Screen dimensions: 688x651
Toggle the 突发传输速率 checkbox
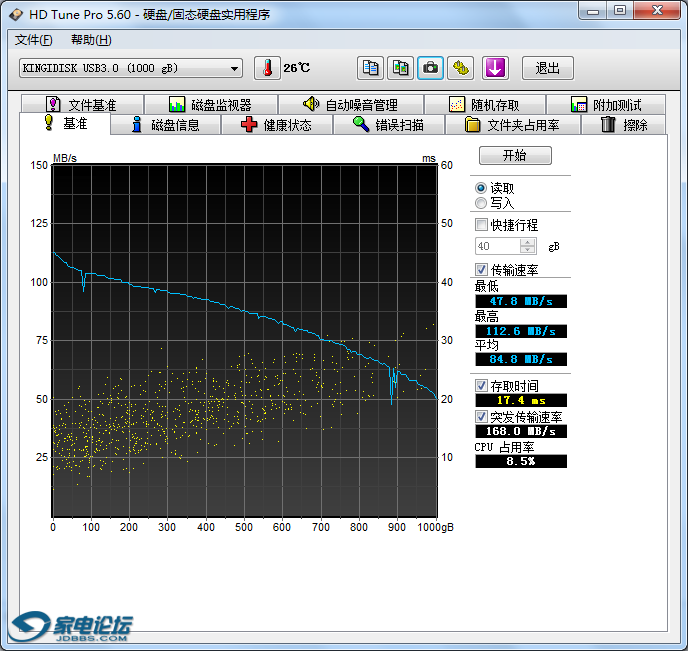(x=481, y=416)
